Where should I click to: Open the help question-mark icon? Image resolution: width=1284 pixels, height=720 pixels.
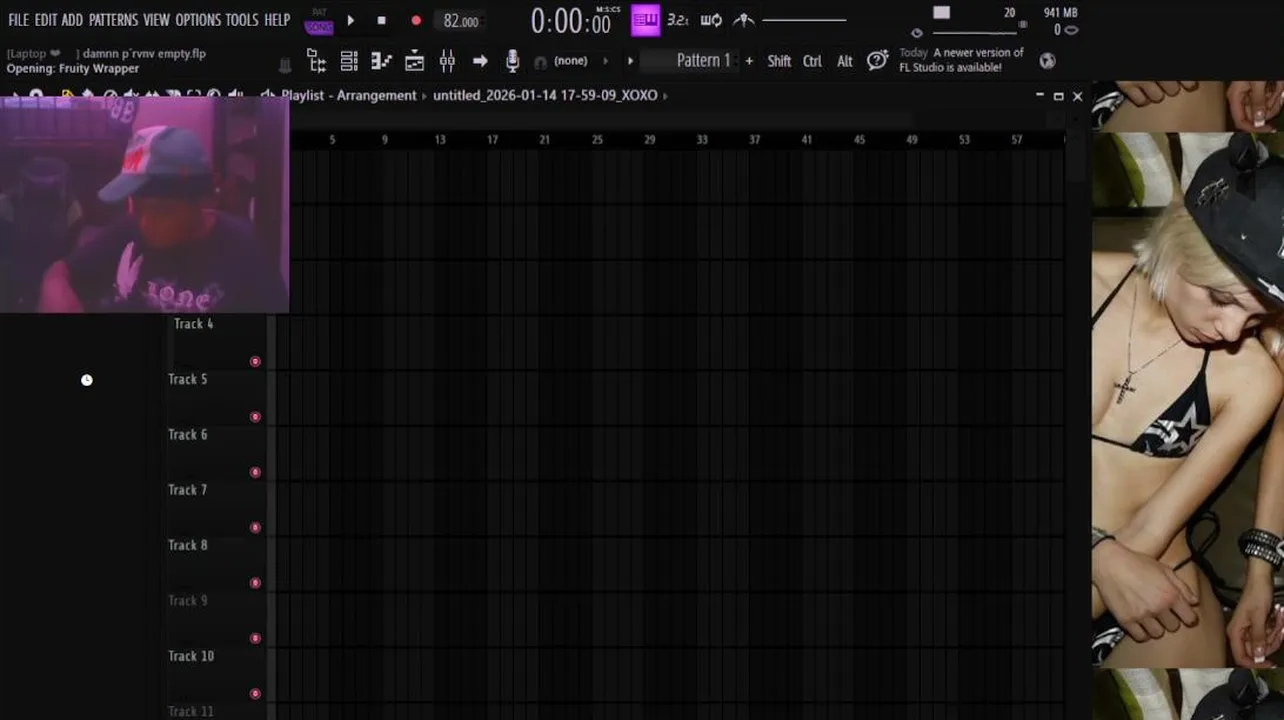877,60
